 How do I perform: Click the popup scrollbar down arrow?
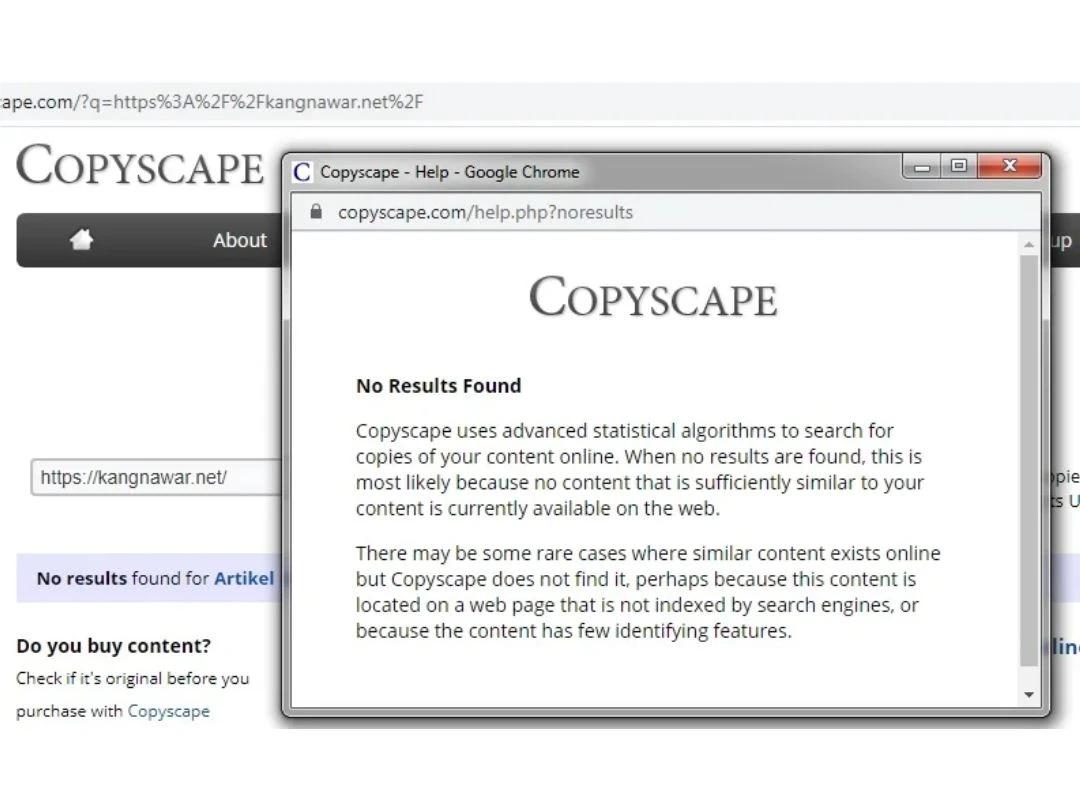coord(1028,694)
